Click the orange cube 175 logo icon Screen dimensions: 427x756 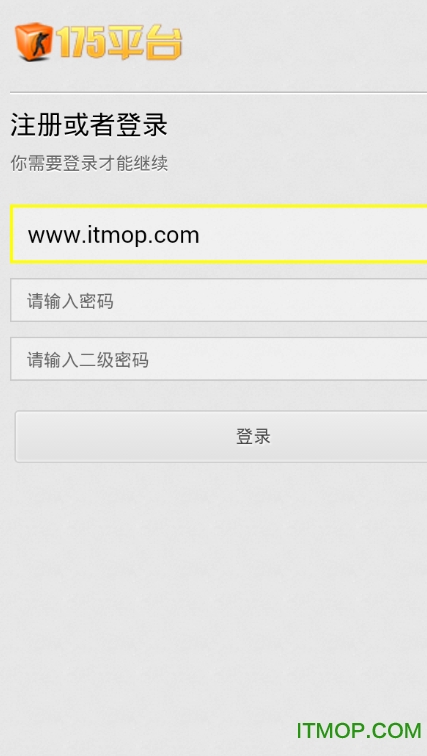coord(34,41)
